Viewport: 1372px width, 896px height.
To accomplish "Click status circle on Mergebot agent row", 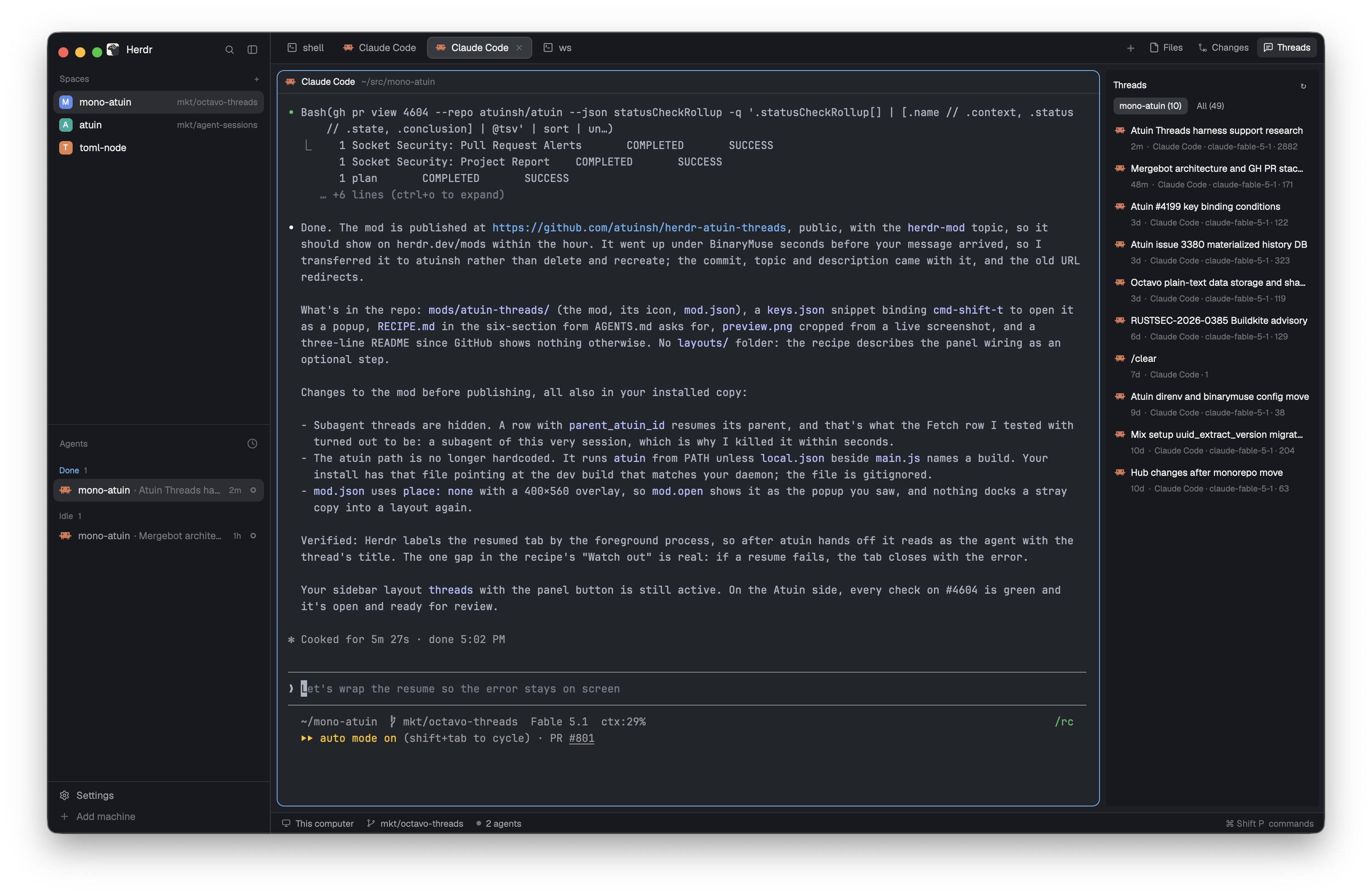I will pos(253,536).
